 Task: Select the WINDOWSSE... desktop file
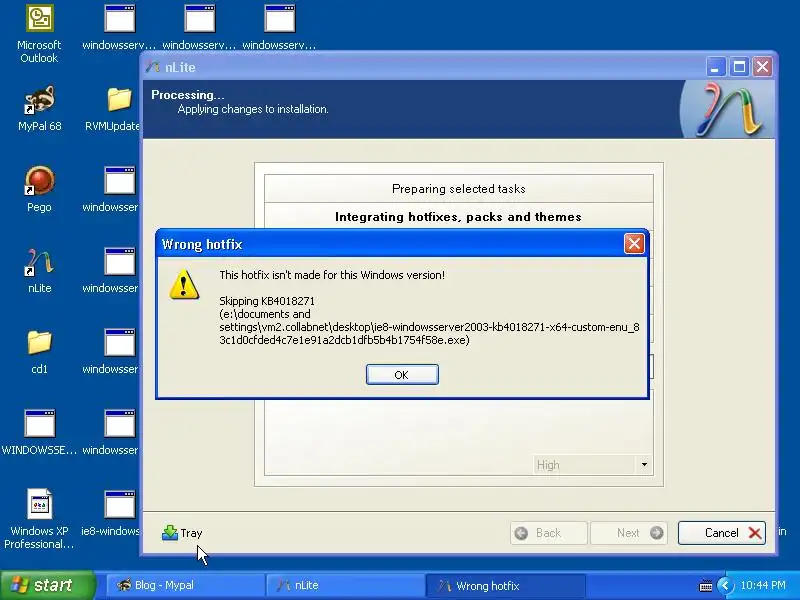pyautogui.click(x=39, y=432)
